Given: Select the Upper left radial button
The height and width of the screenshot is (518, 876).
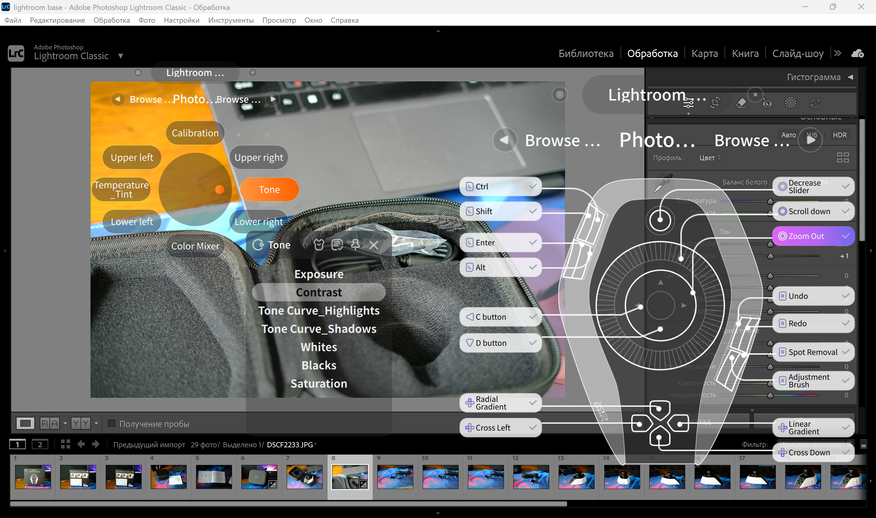Looking at the screenshot, I should tap(132, 158).
